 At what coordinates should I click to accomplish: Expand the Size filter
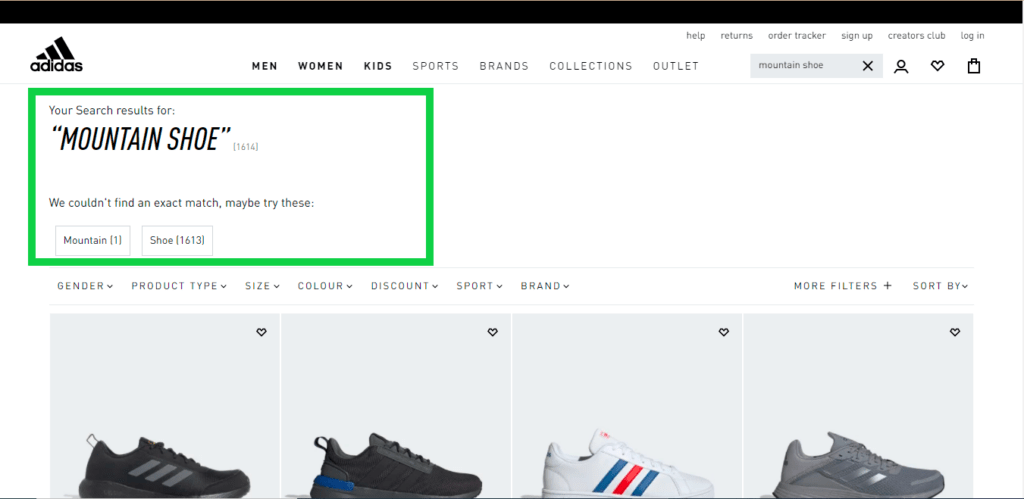coord(263,286)
